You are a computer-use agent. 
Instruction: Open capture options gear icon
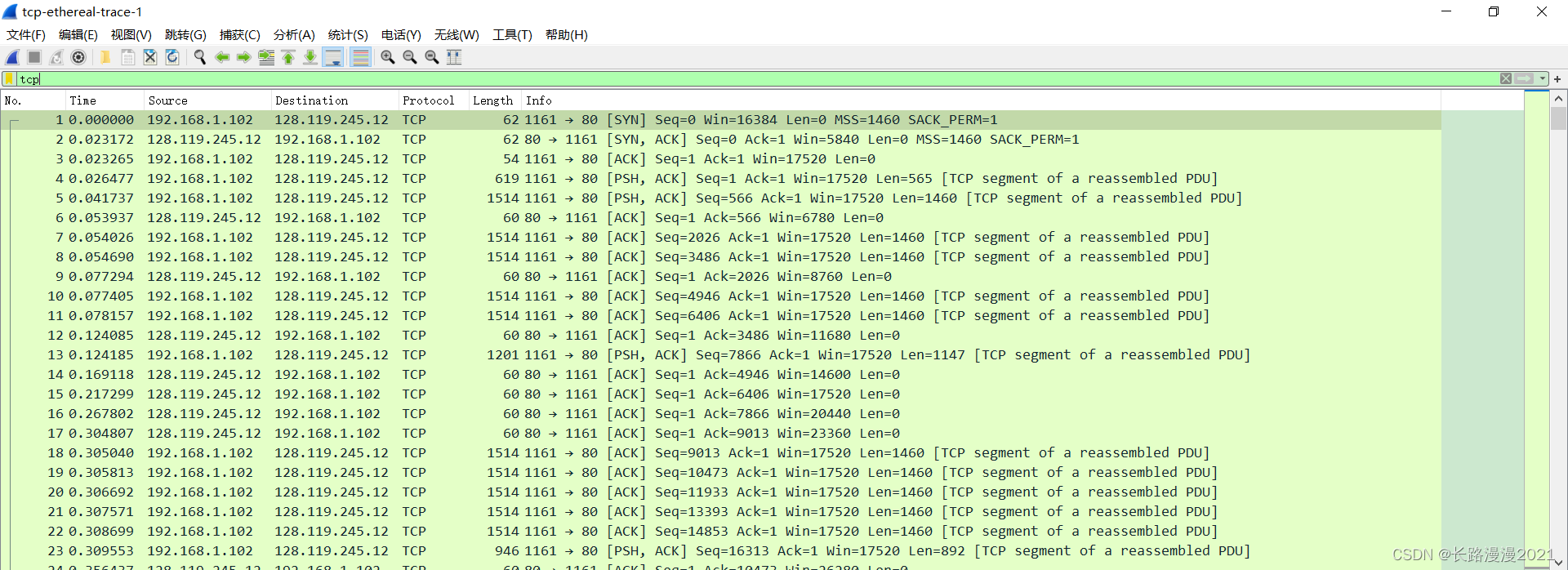tap(78, 57)
